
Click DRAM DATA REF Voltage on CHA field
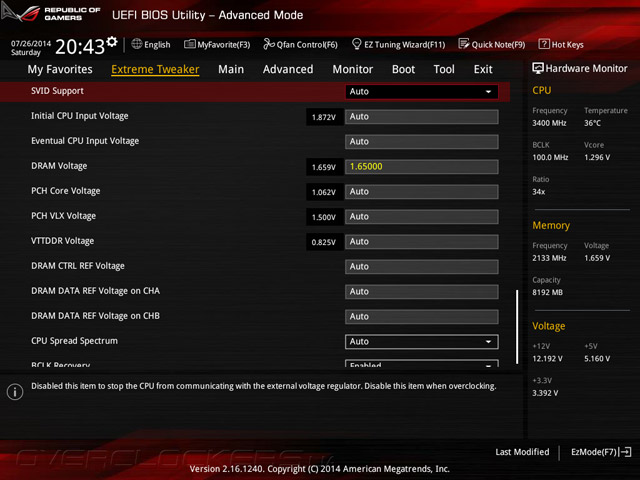coord(422,292)
